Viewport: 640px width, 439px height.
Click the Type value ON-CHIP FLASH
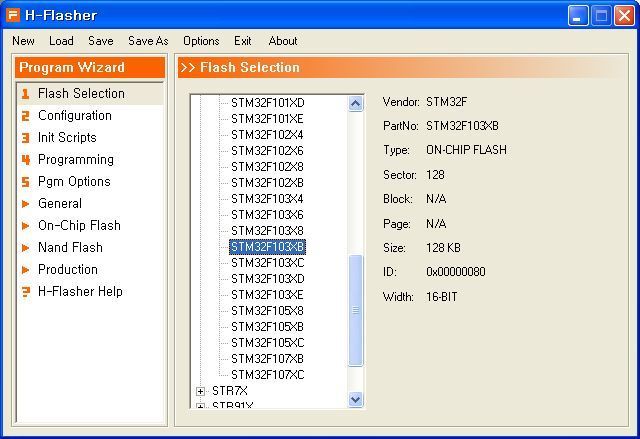pos(467,150)
